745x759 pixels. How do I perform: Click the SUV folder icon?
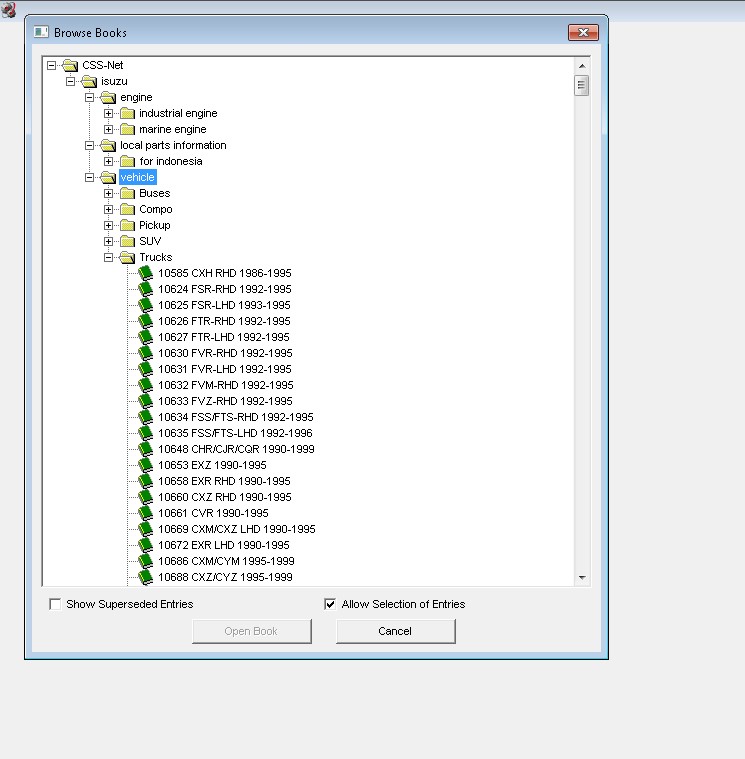(x=127, y=242)
